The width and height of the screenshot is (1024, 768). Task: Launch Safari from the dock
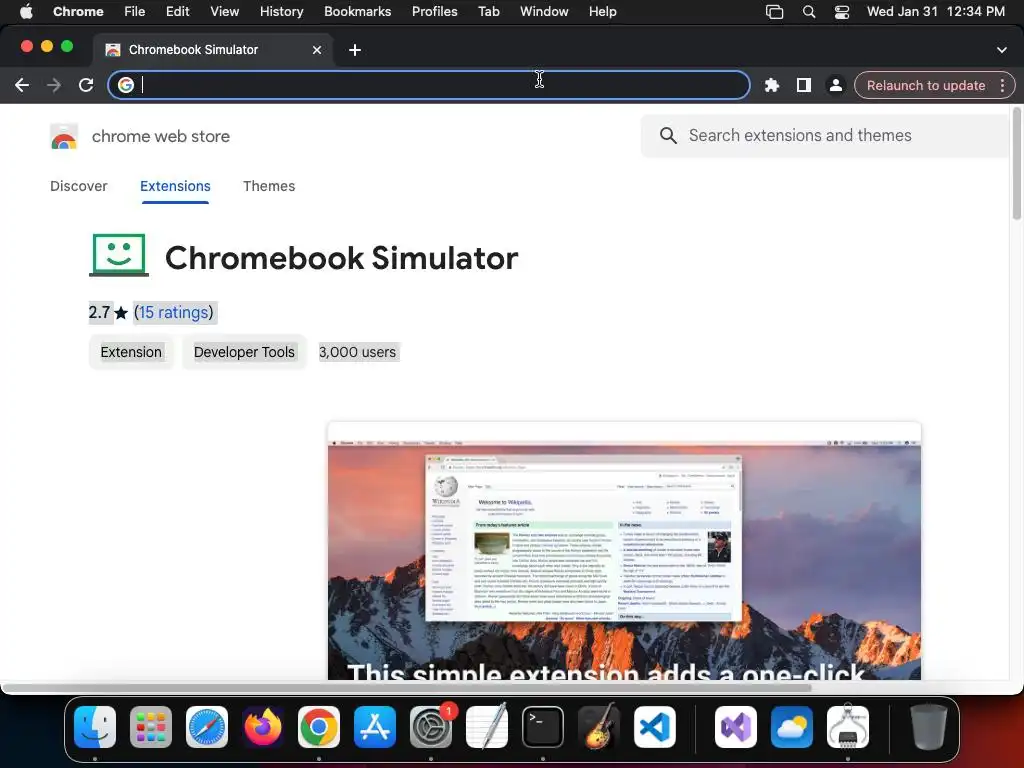click(x=207, y=727)
